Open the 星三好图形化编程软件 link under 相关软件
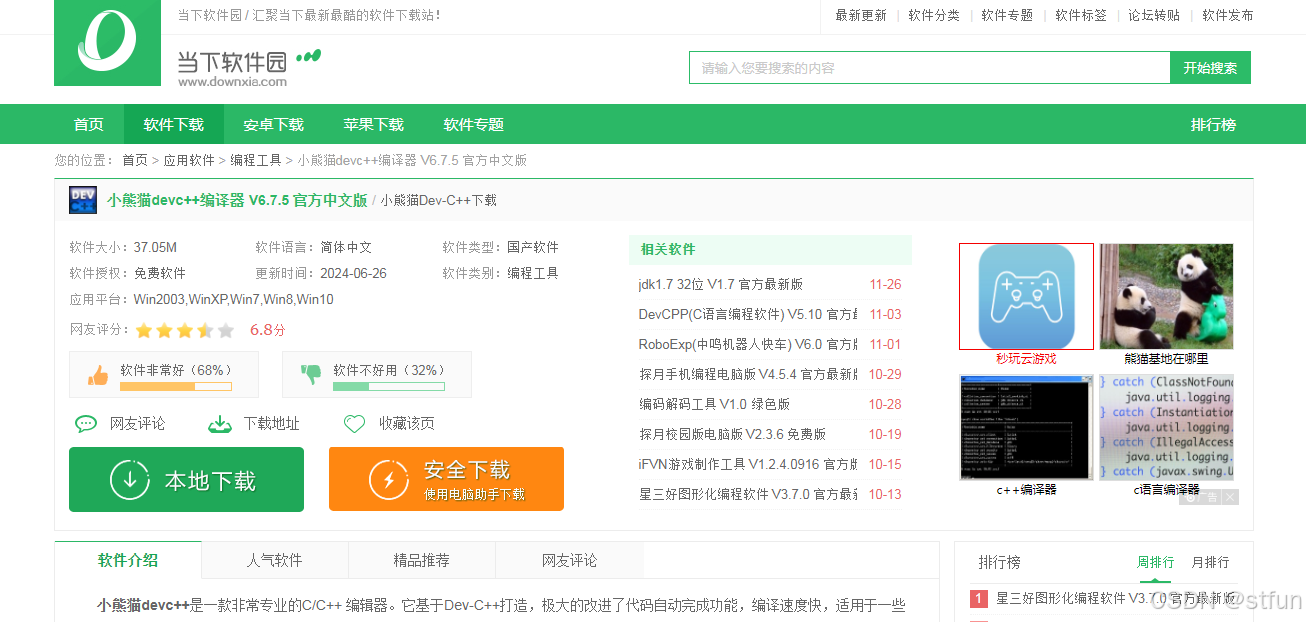 coord(747,494)
